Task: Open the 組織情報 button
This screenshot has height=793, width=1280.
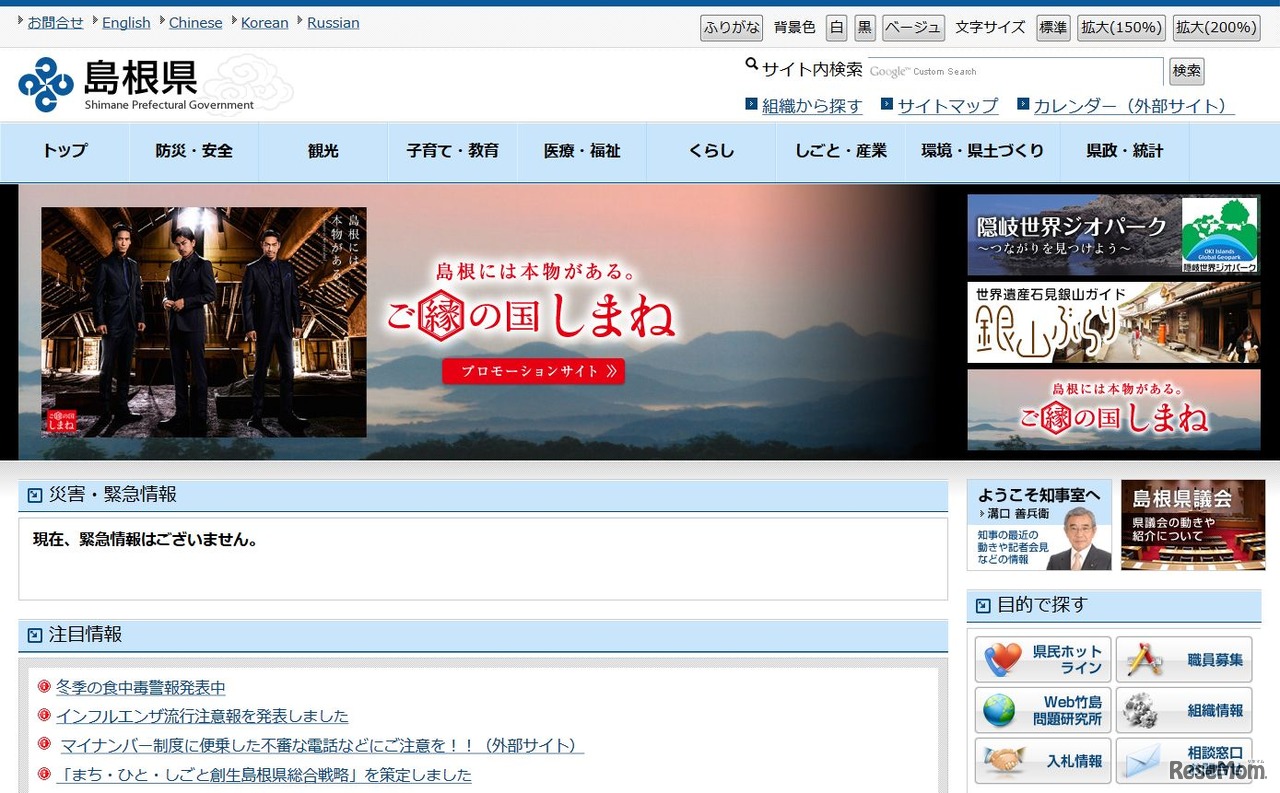Action: [x=1184, y=710]
